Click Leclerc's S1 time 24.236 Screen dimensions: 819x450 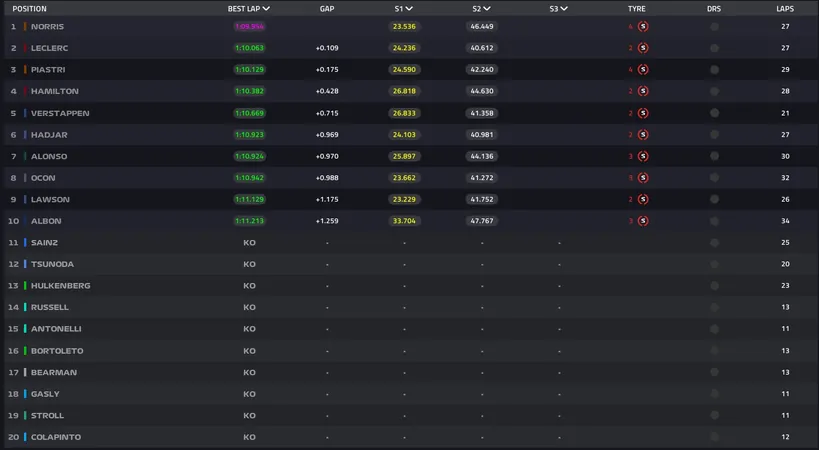(x=404, y=48)
